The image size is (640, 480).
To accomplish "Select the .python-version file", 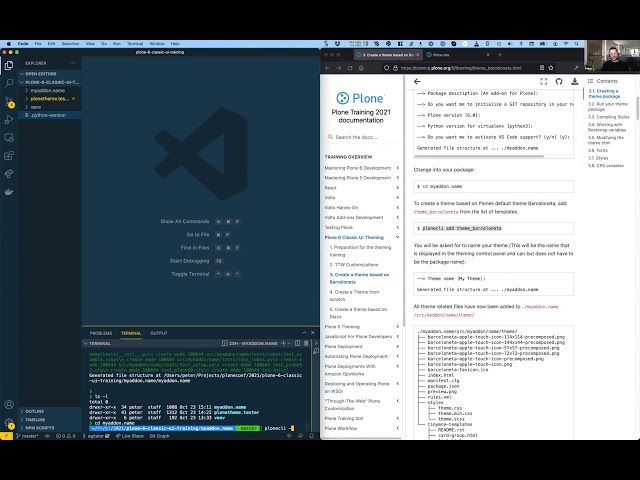I will (x=50, y=115).
